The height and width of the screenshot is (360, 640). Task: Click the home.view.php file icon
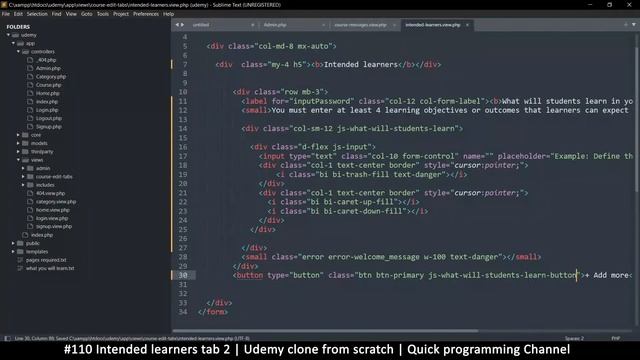tap(30, 210)
